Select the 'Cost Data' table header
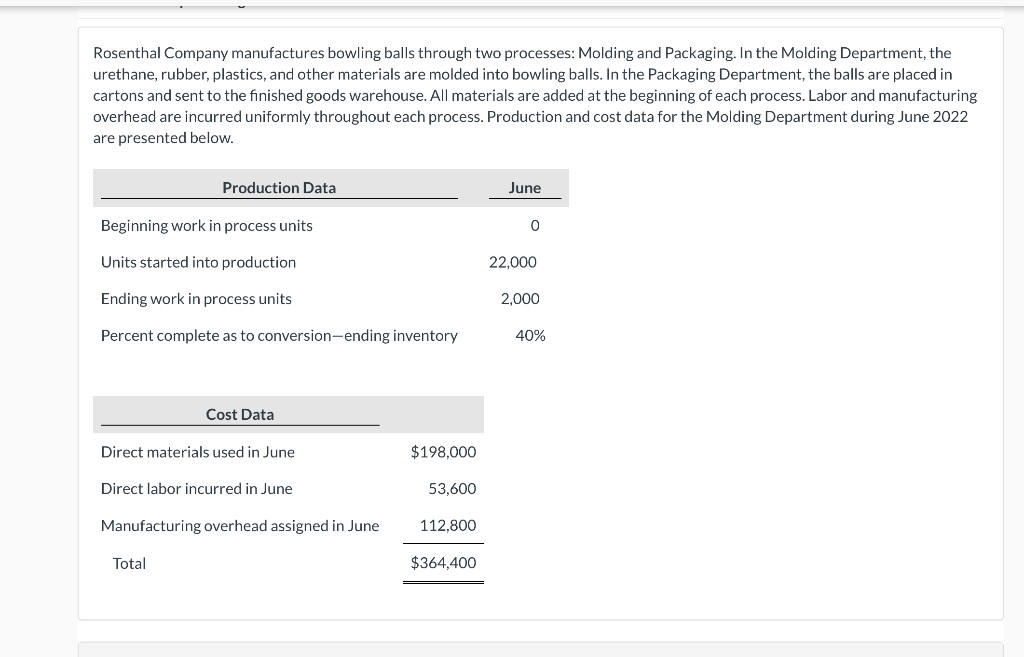Screen dimensions: 1024x657 coord(240,415)
